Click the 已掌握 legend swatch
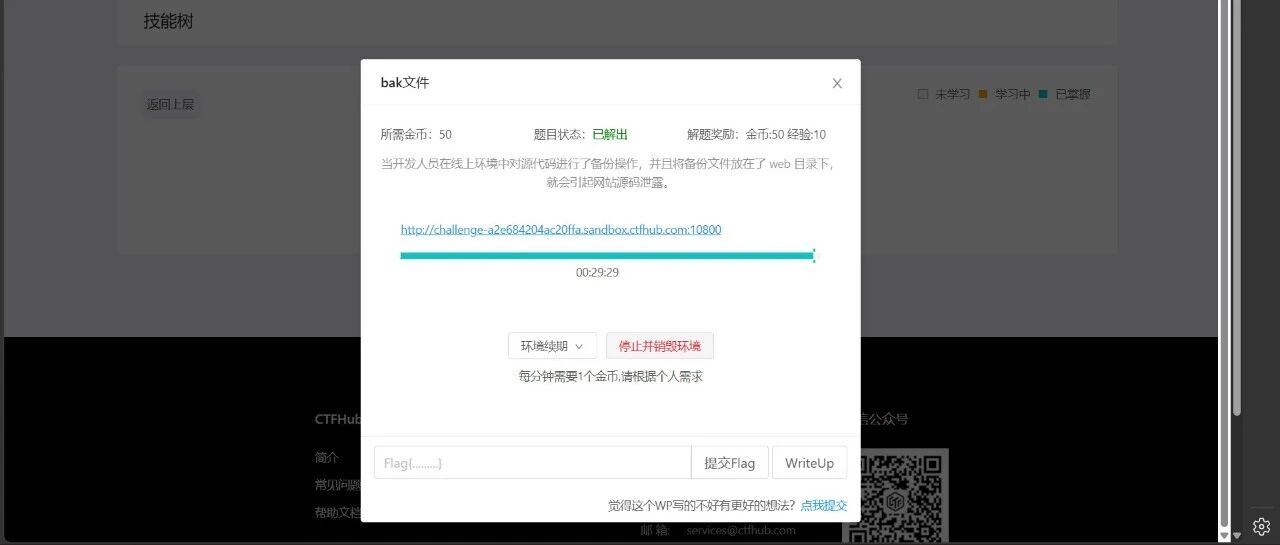Image resolution: width=1280 pixels, height=545 pixels. click(1043, 94)
